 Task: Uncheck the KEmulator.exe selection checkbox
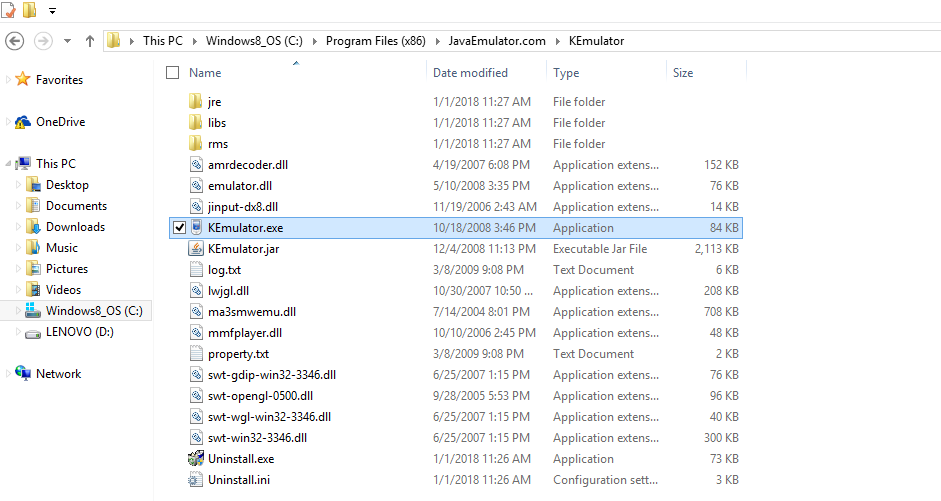click(x=179, y=228)
